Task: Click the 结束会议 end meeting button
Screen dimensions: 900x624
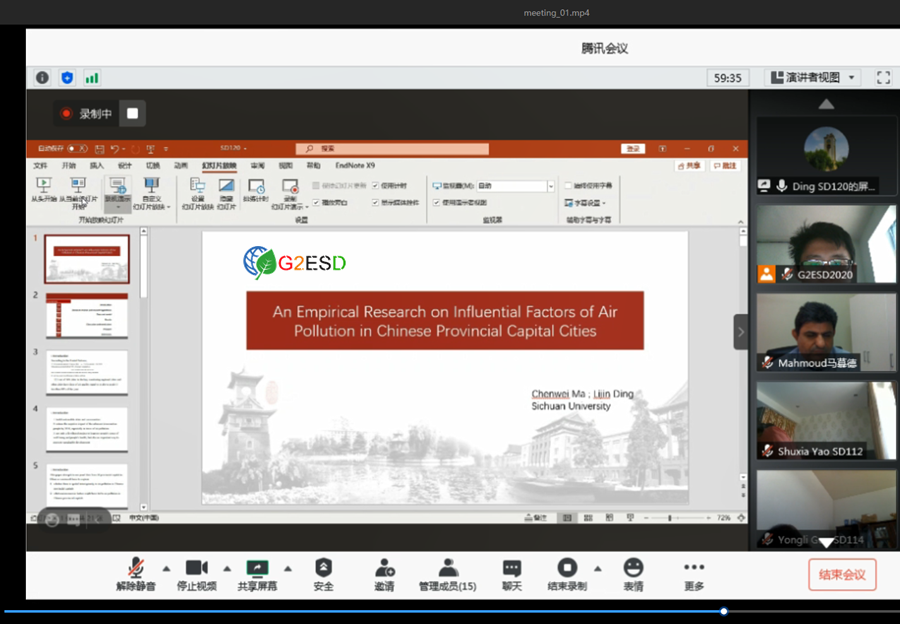Action: [x=842, y=575]
